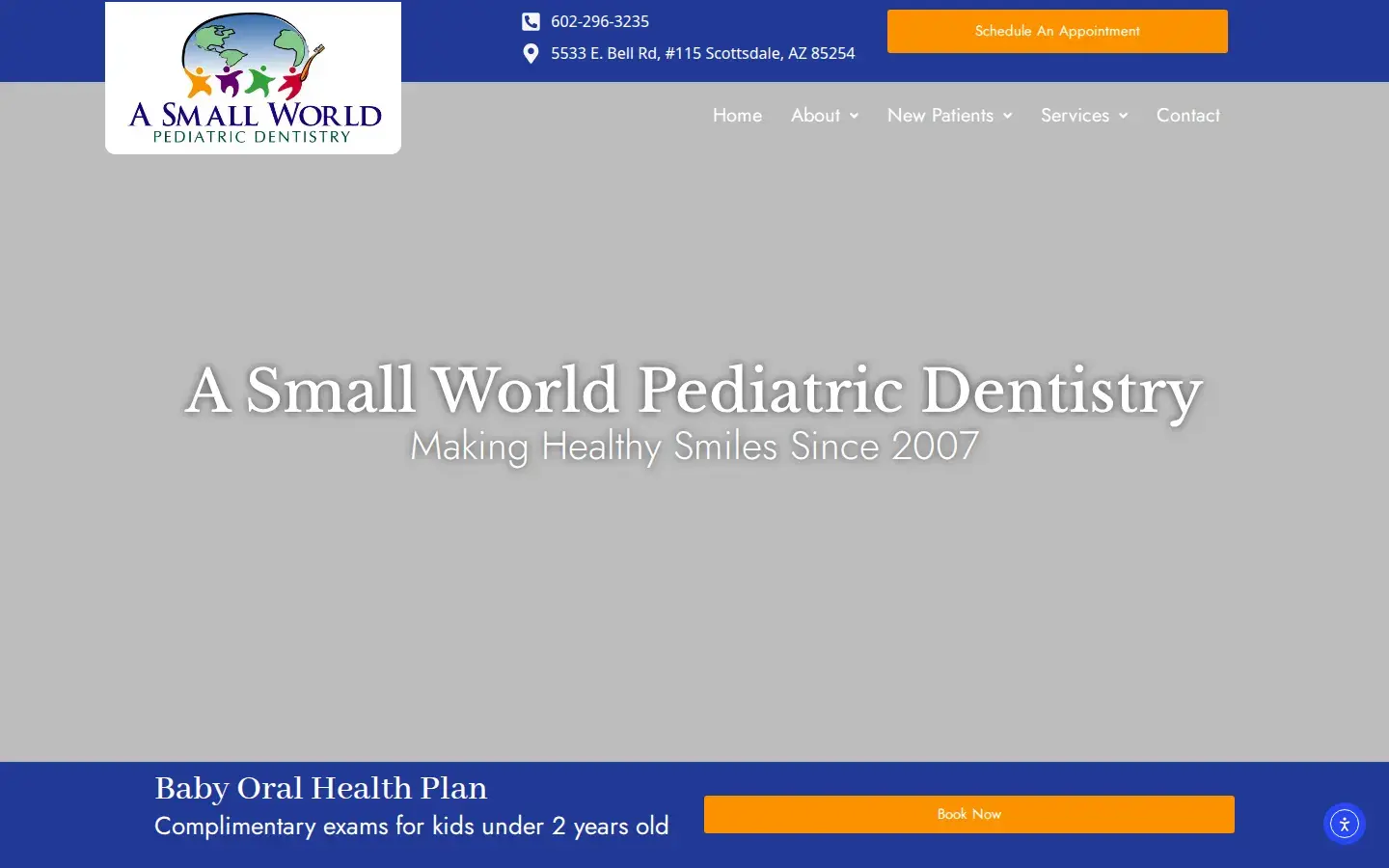Expand the Services dropdown chevron
Image resolution: width=1389 pixels, height=868 pixels.
point(1123,116)
